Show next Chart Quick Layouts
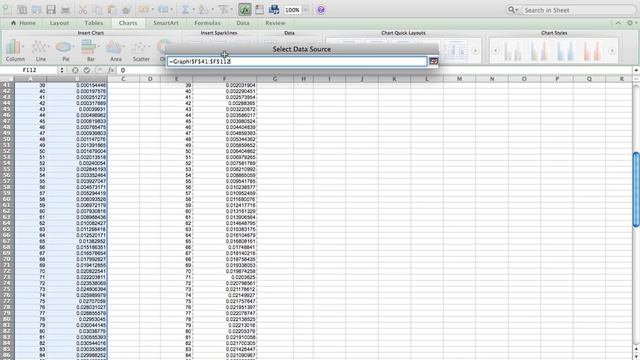 [x=476, y=51]
